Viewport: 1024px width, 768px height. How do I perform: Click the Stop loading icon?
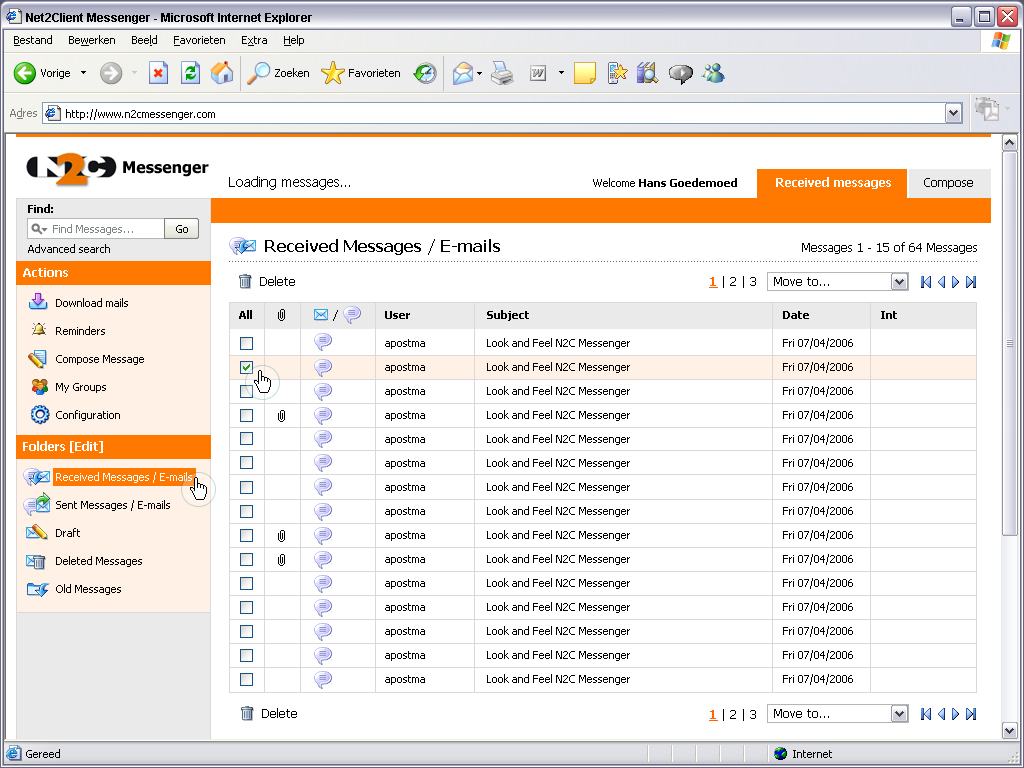point(159,73)
